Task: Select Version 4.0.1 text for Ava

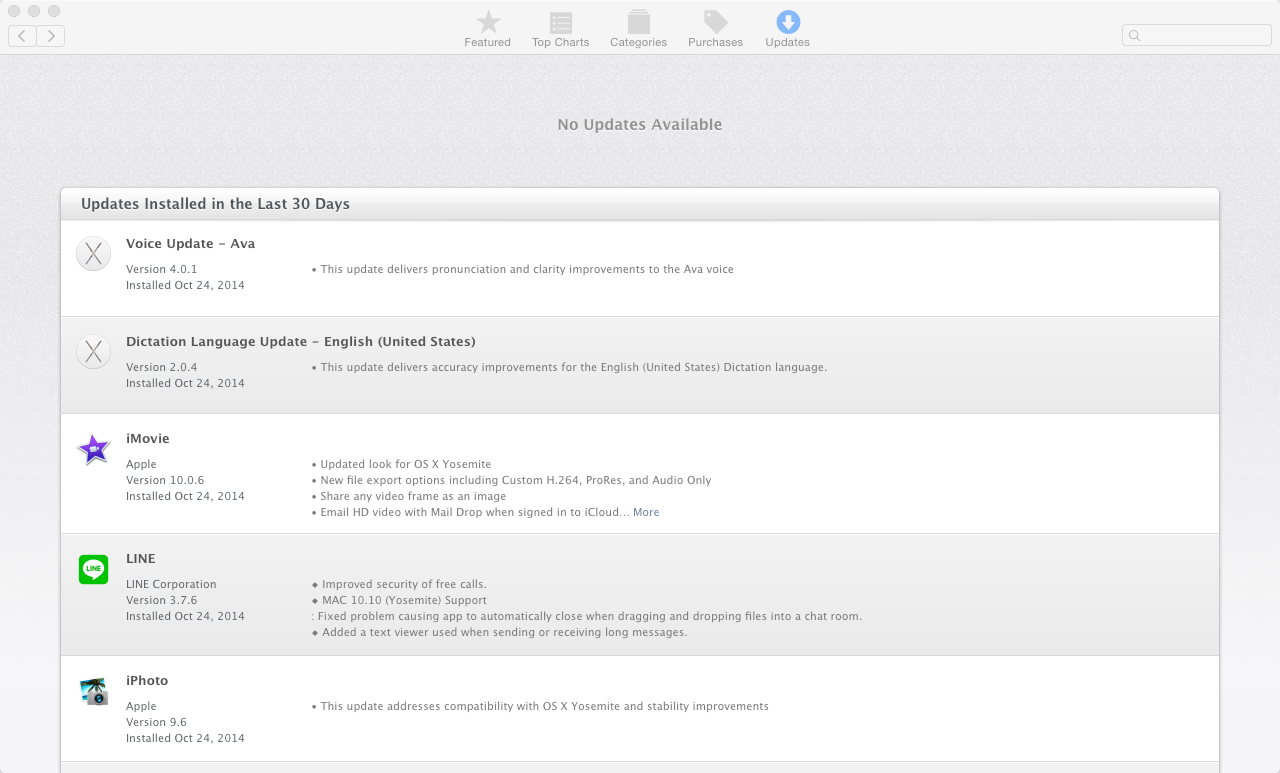Action: point(162,269)
